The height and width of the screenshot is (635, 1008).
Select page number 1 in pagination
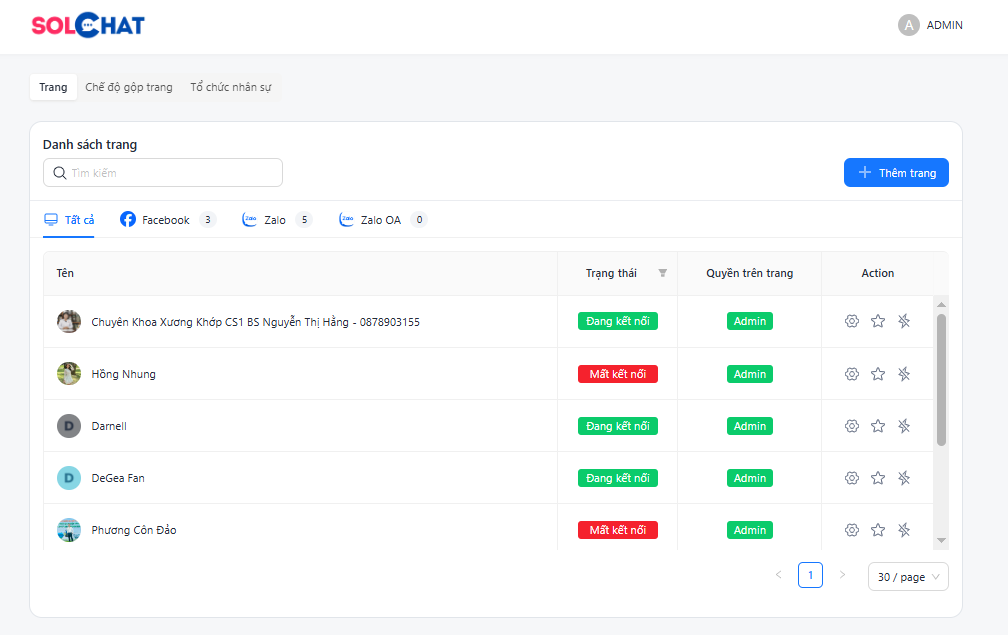tap(810, 575)
